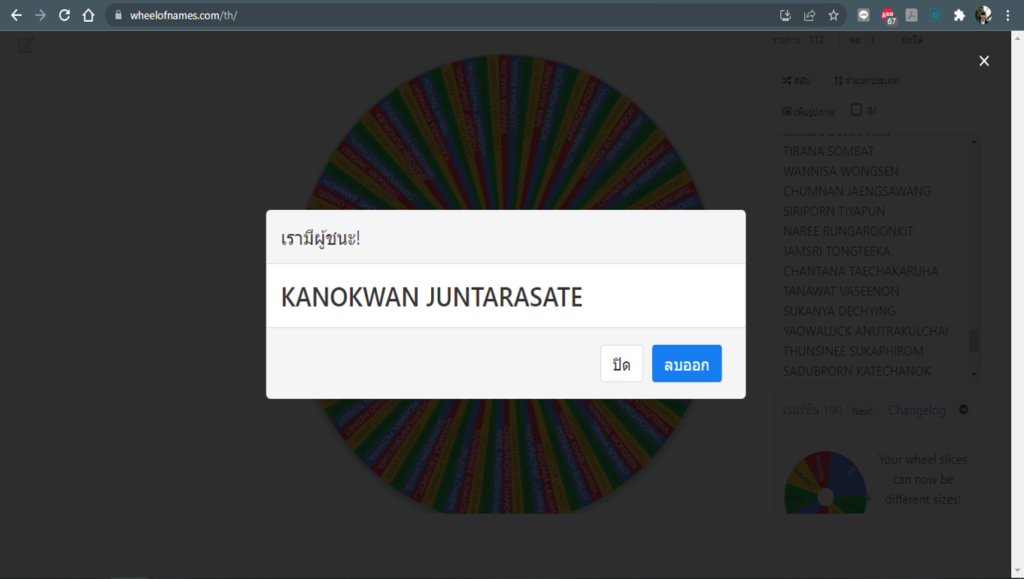Reload the wheelofnames page
The image size is (1024, 579).
(64, 15)
